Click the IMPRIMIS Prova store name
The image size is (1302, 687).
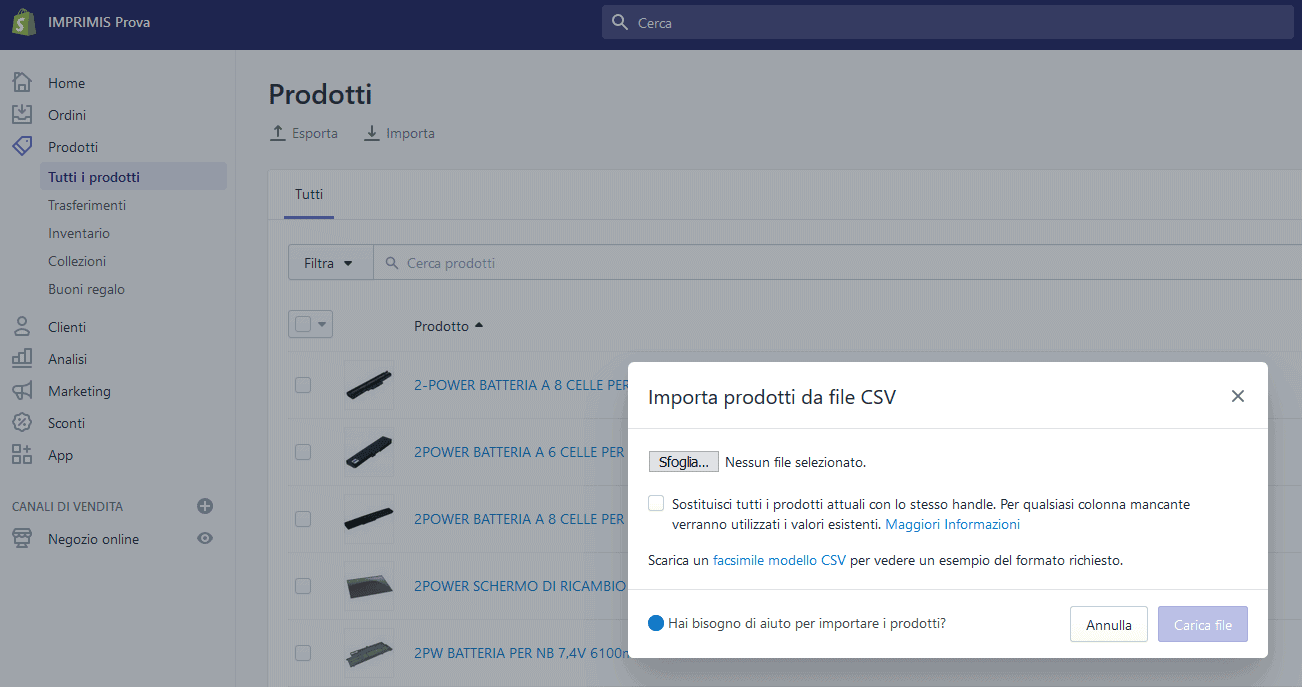coord(99,22)
